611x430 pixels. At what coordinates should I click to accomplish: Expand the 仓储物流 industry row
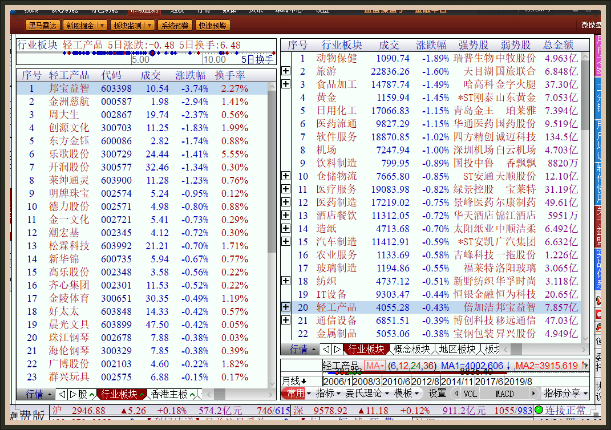(x=286, y=176)
